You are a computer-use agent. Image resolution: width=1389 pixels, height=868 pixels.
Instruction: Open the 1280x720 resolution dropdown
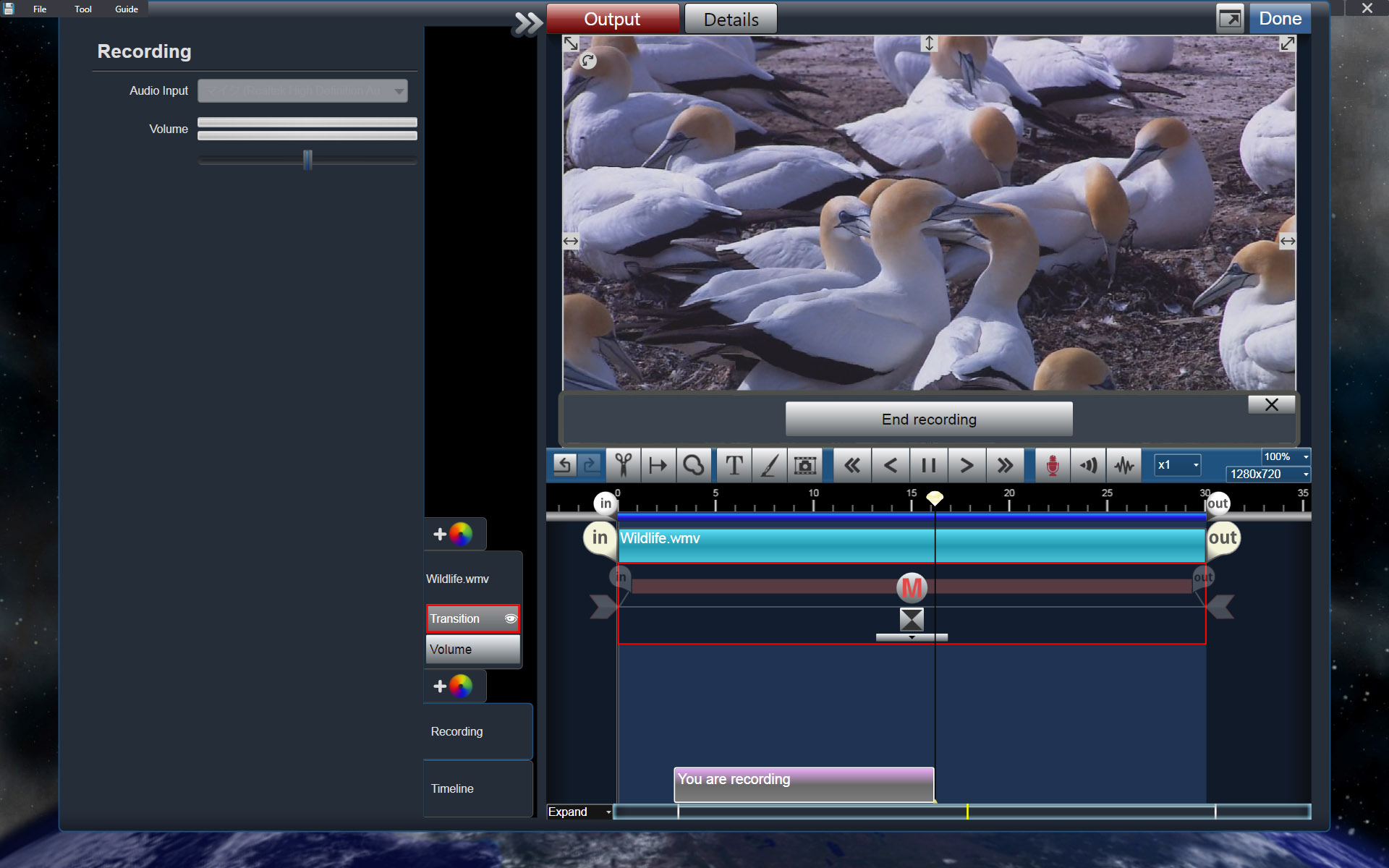click(x=1267, y=475)
